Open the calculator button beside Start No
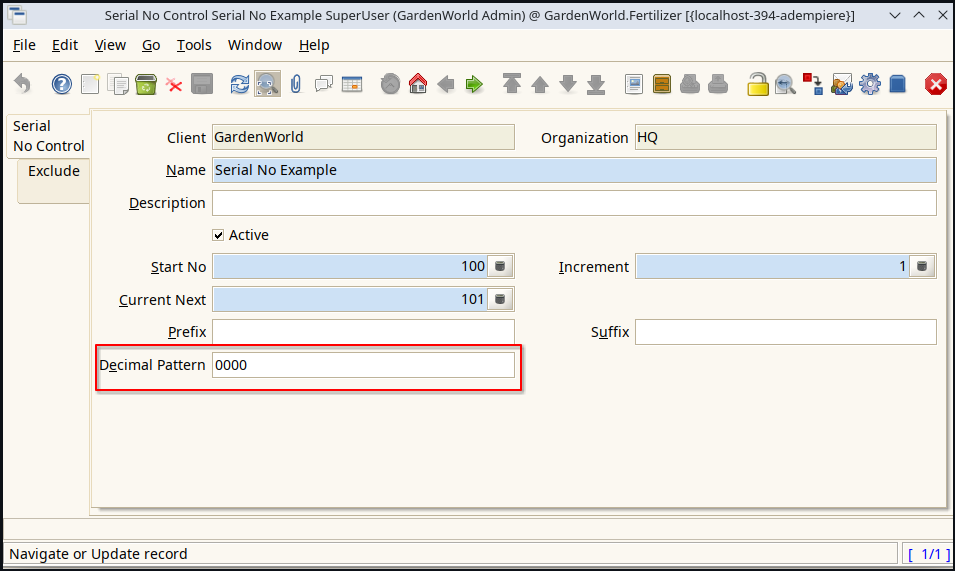 pos(501,267)
